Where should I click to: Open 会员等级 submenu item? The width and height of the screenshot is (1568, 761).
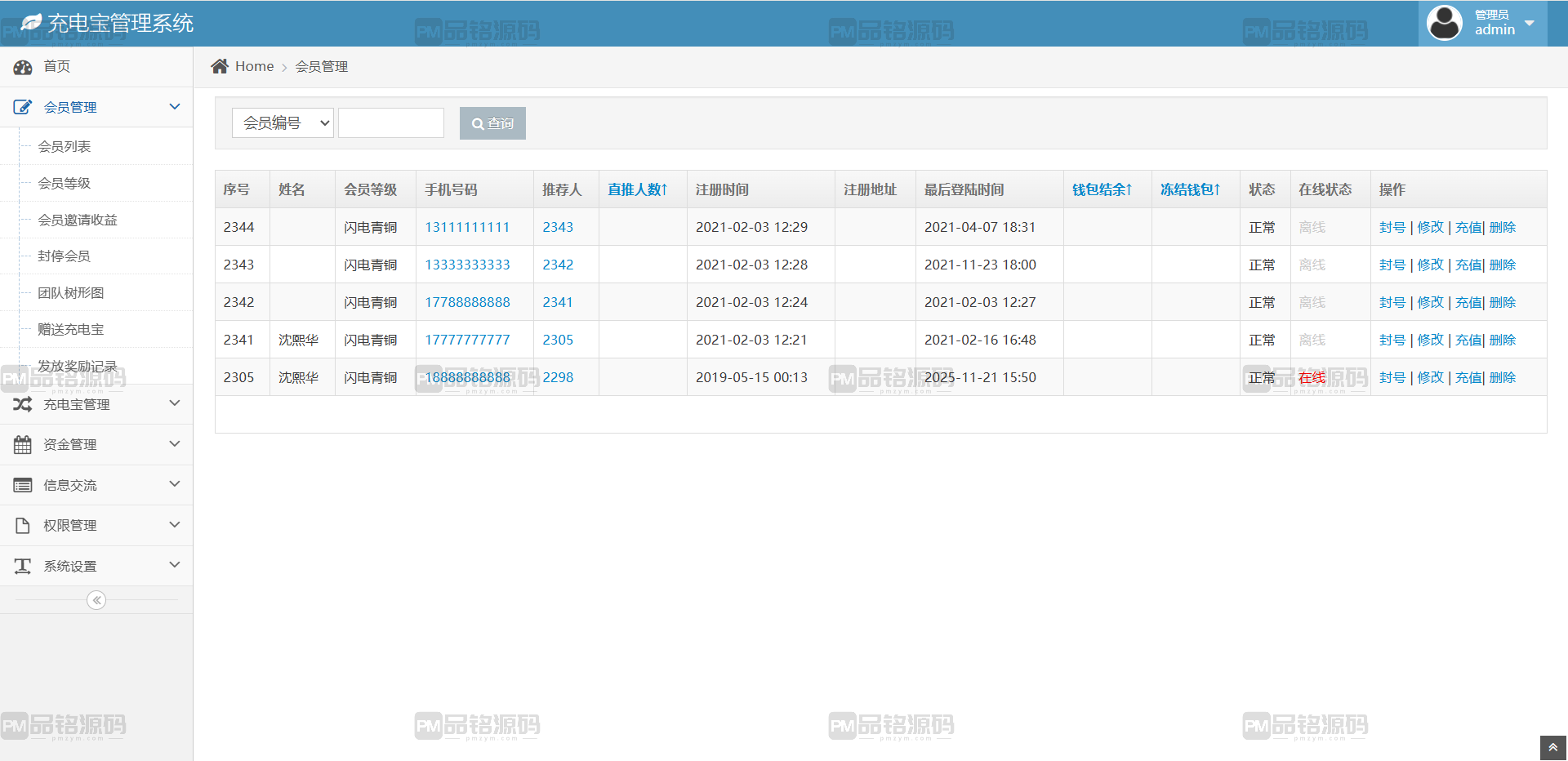tap(65, 183)
